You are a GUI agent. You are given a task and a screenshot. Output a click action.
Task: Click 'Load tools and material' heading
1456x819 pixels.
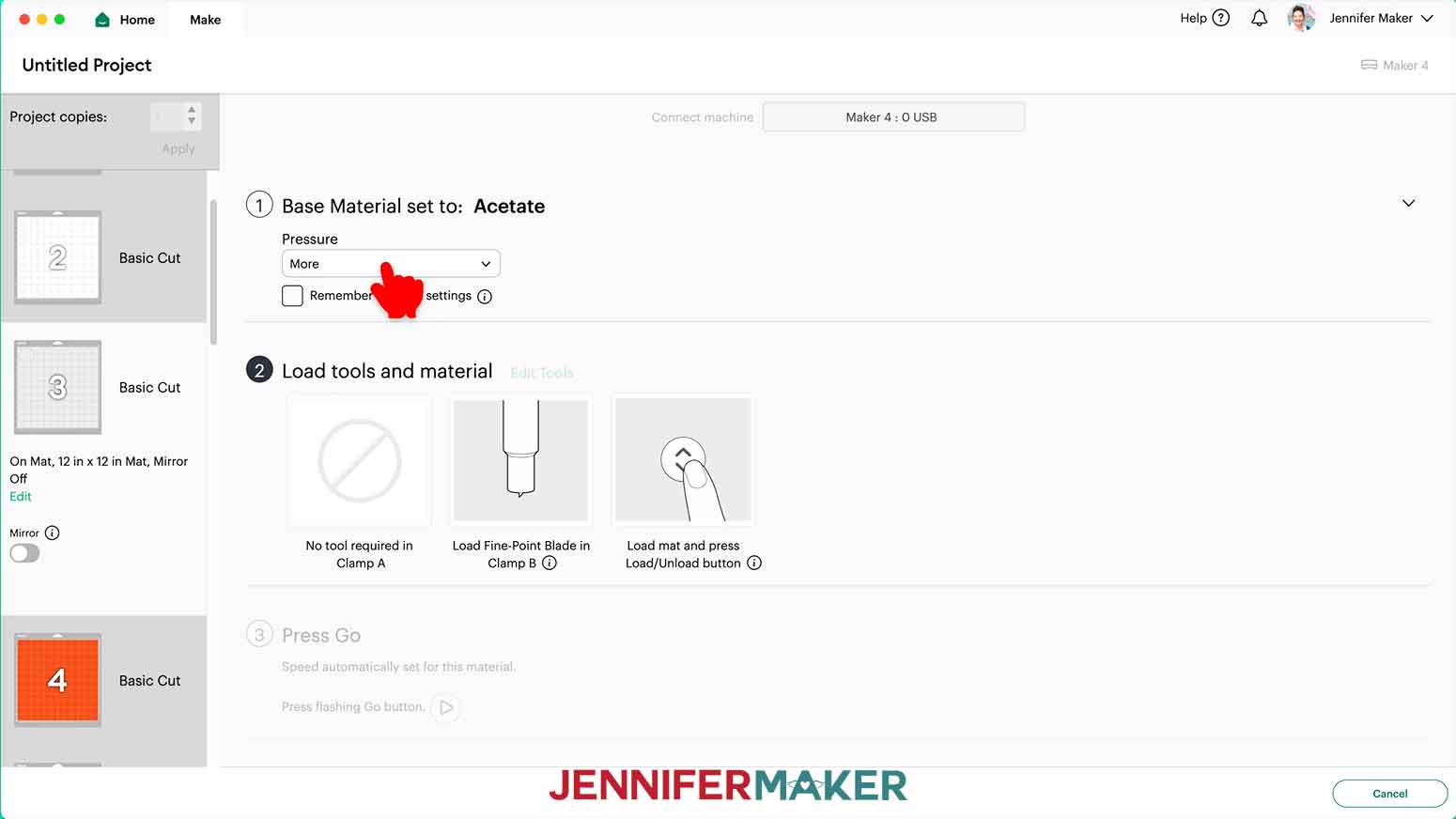coord(387,371)
